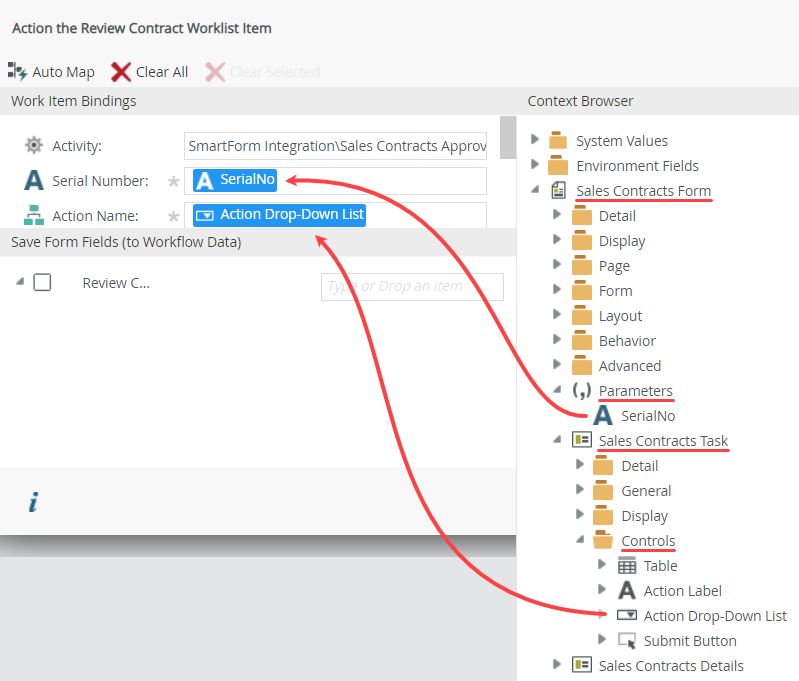Click the System Values folder icon
This screenshot has width=799, height=681.
(x=558, y=140)
